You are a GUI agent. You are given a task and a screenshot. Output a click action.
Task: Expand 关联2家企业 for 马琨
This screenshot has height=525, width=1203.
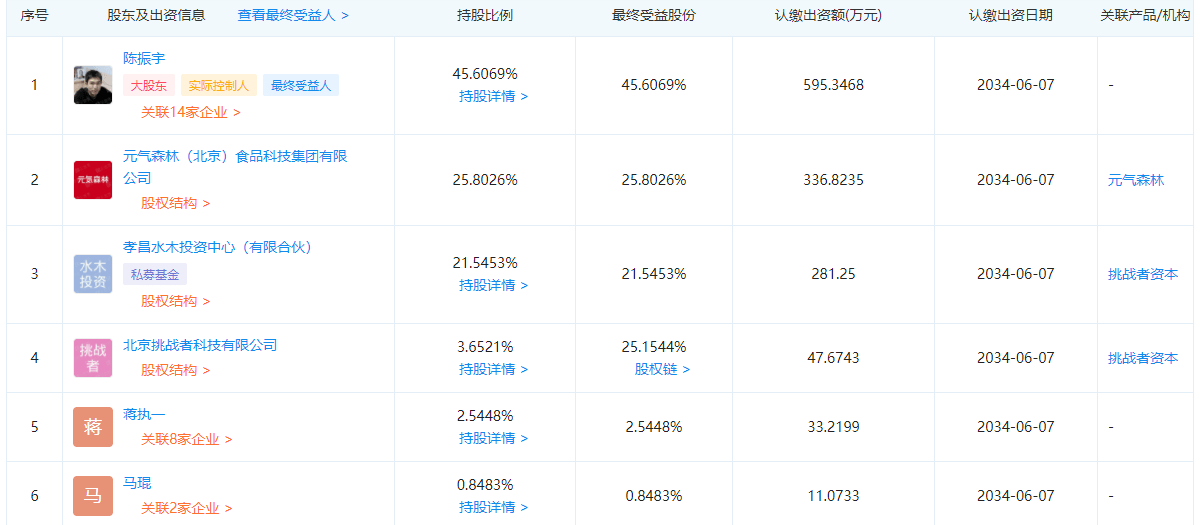[x=187, y=508]
